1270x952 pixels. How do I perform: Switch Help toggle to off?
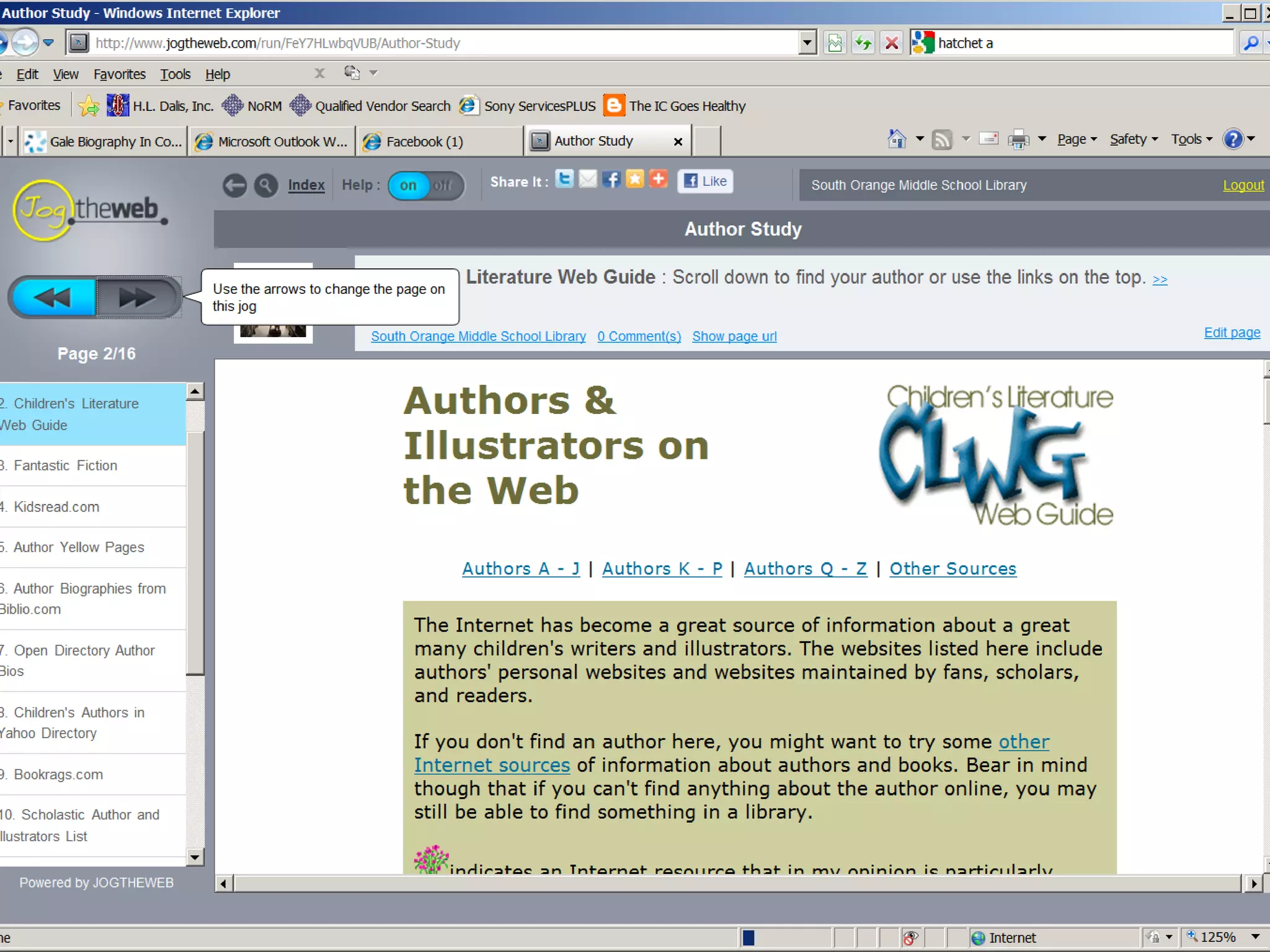click(x=443, y=185)
